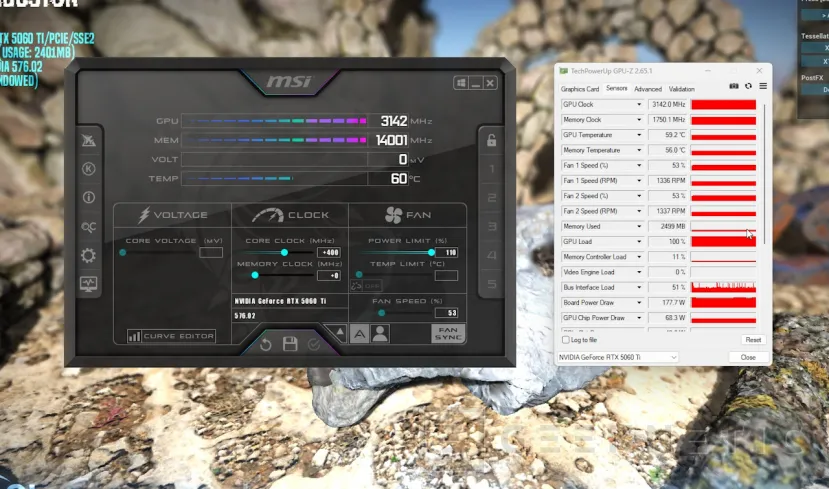
Task: Click the GPU-Z Reset button
Action: (753, 340)
